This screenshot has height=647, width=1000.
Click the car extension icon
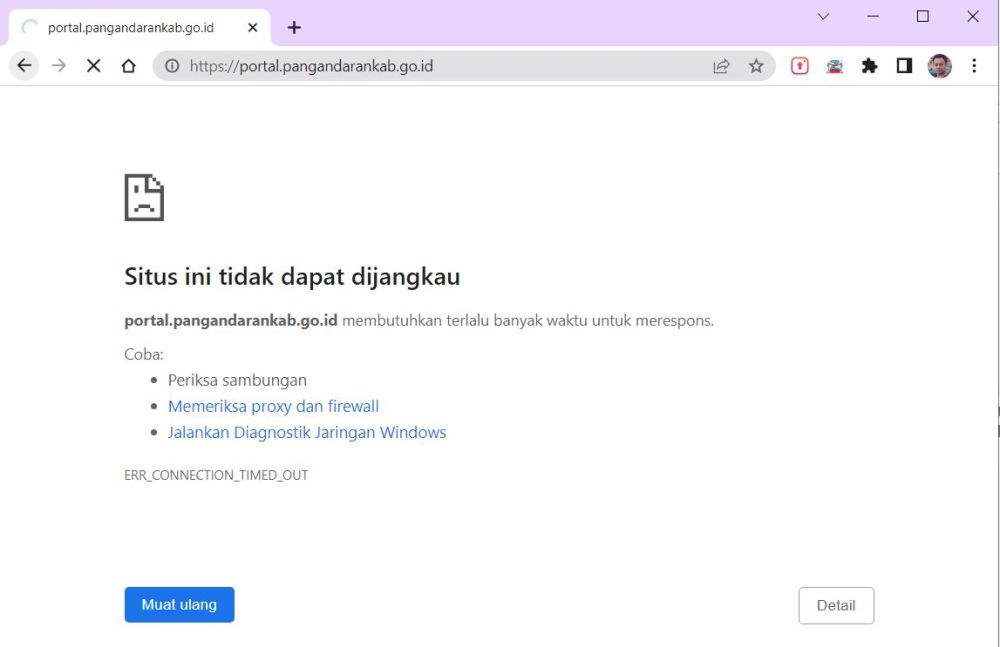(835, 66)
